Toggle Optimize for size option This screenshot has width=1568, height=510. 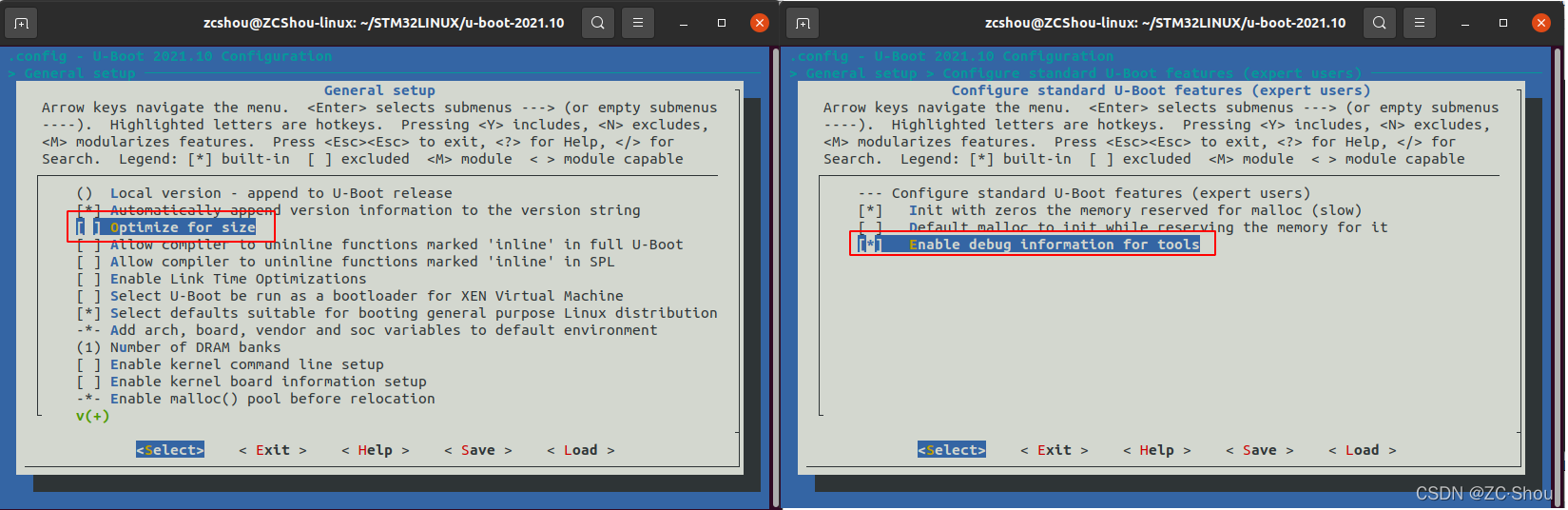point(166,227)
